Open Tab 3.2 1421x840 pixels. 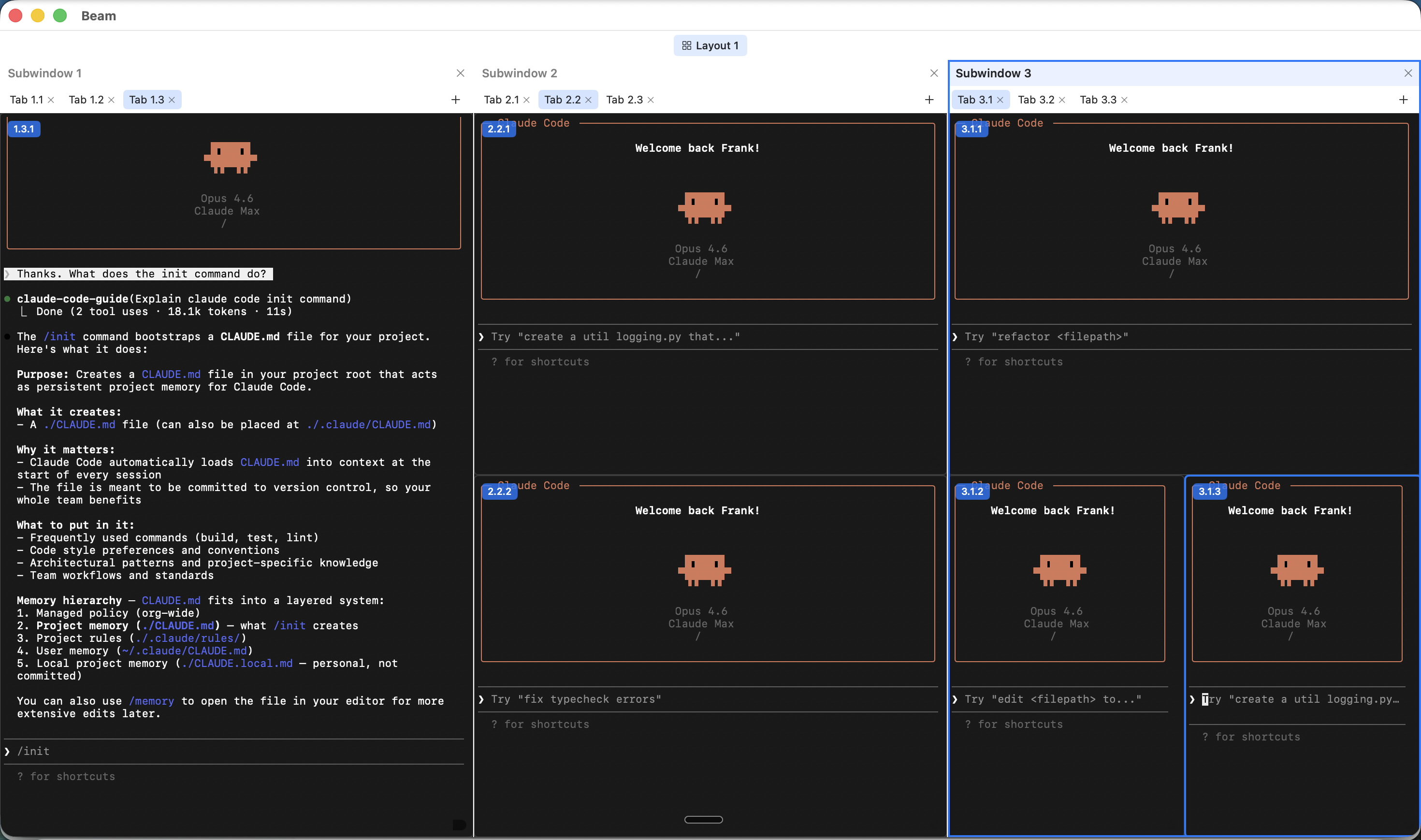click(x=1036, y=100)
